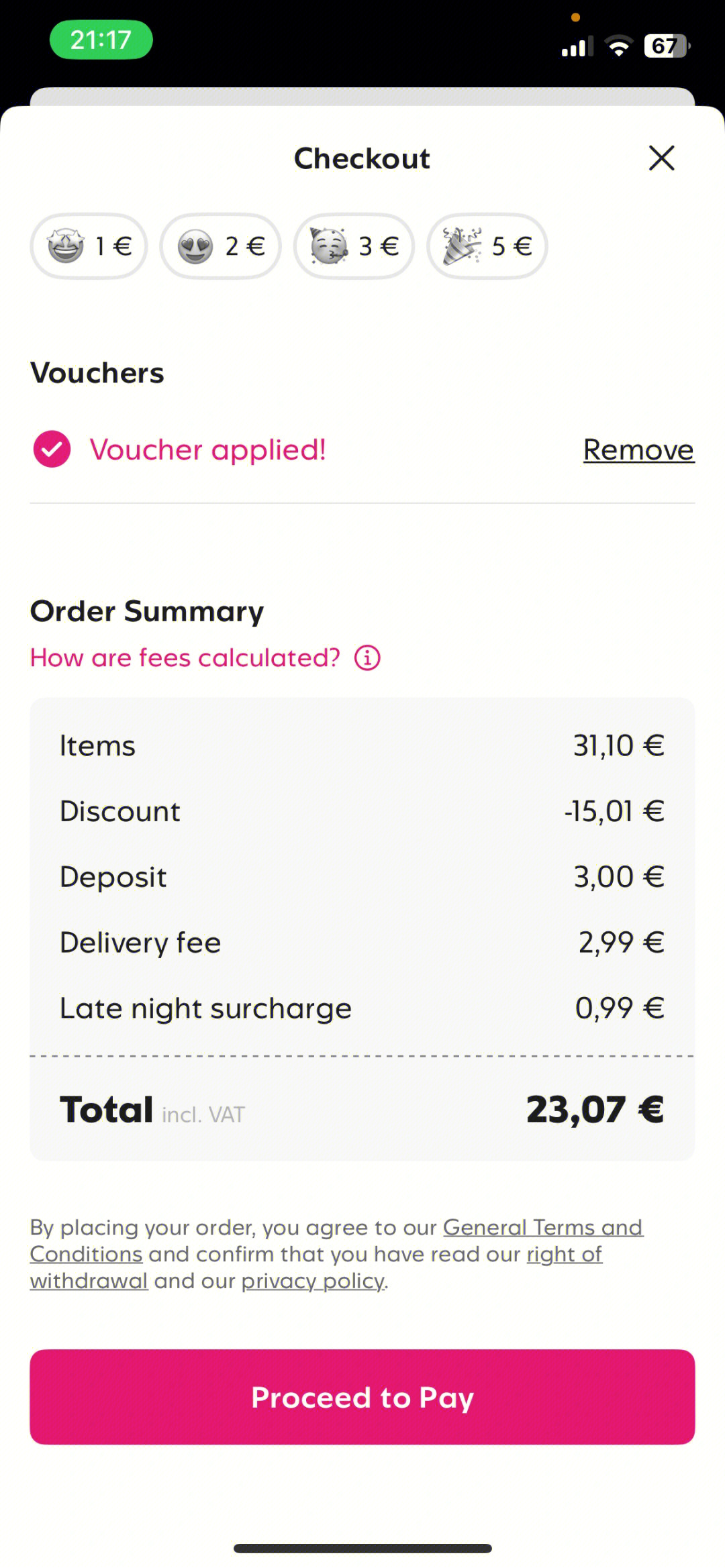This screenshot has height=1568, width=725.
Task: Select the 3 € tip option
Action: click(354, 246)
